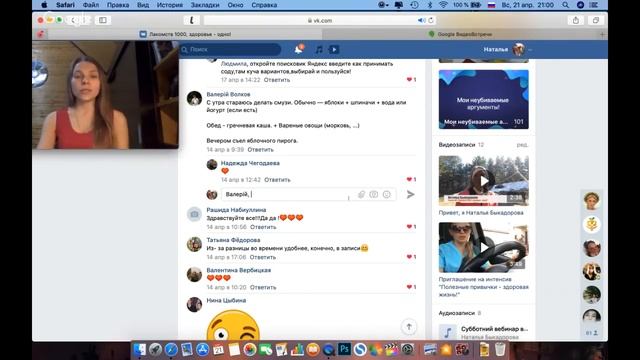Reply to Рашида Набиуллина's comment

pos(263,227)
